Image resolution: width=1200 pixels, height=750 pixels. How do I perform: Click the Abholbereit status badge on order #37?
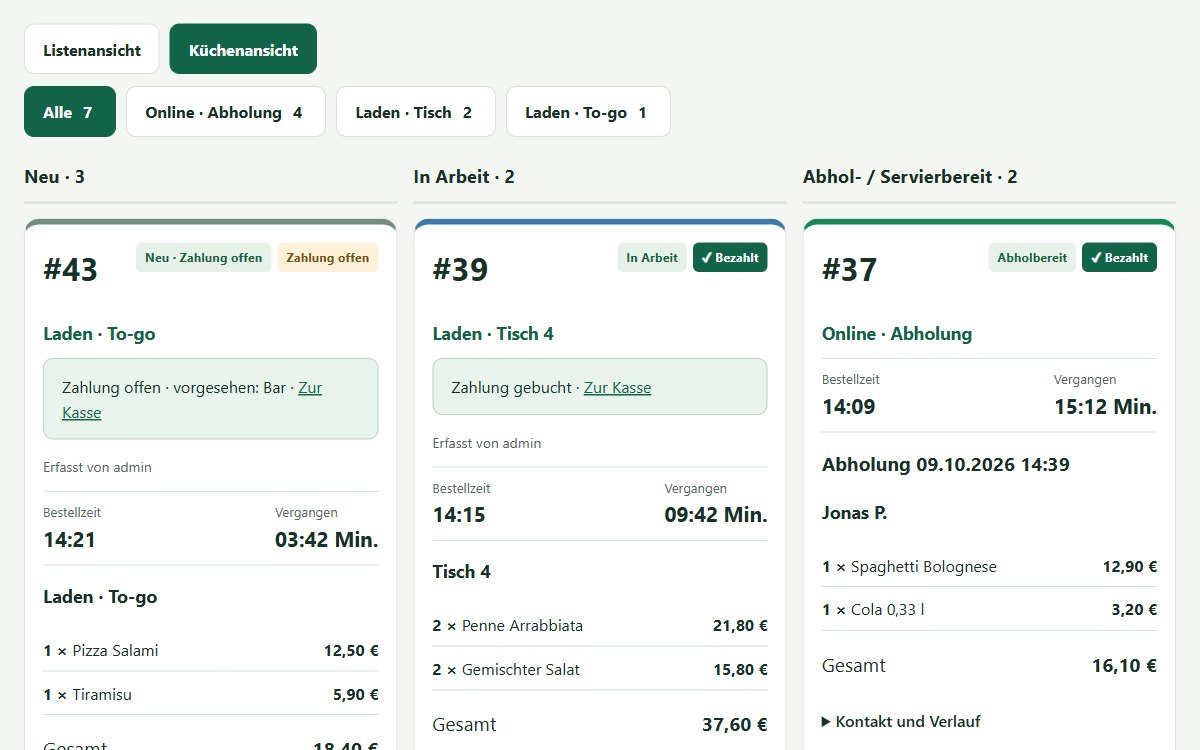click(x=1032, y=257)
